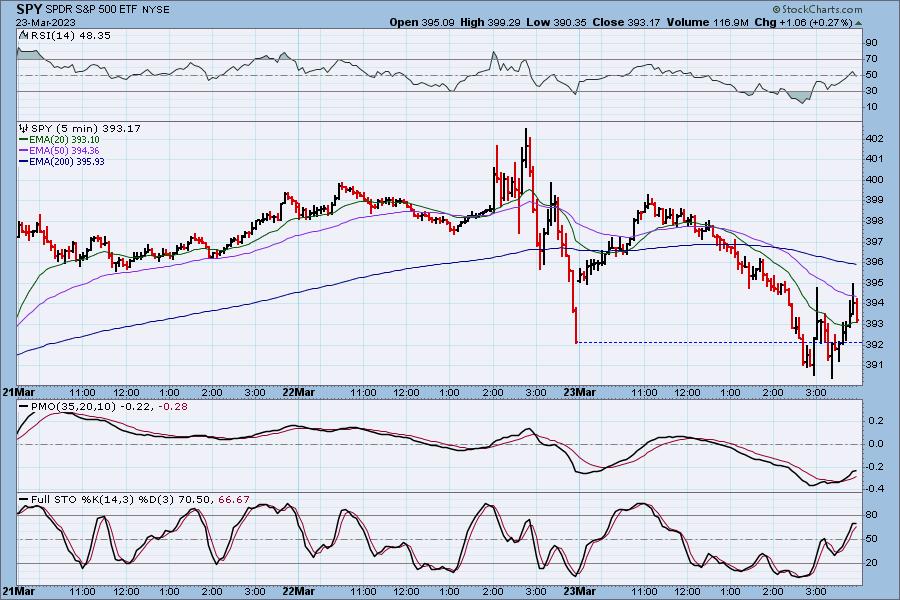Select the dark blue EMA(200) legend swatch
This screenshot has height=600, width=900.
24,161
